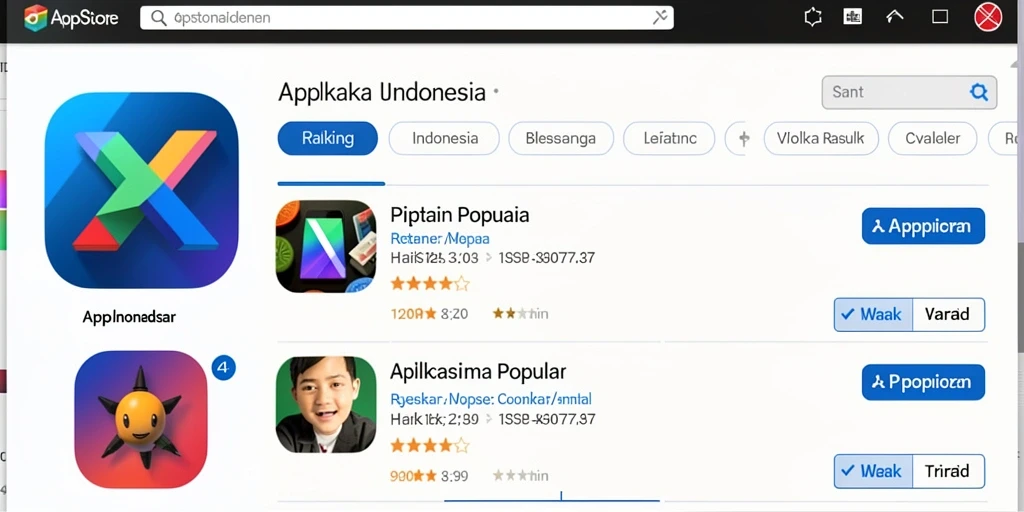This screenshot has width=1024, height=512.
Task: Clear the top search bar with the X icon
Action: point(660,18)
